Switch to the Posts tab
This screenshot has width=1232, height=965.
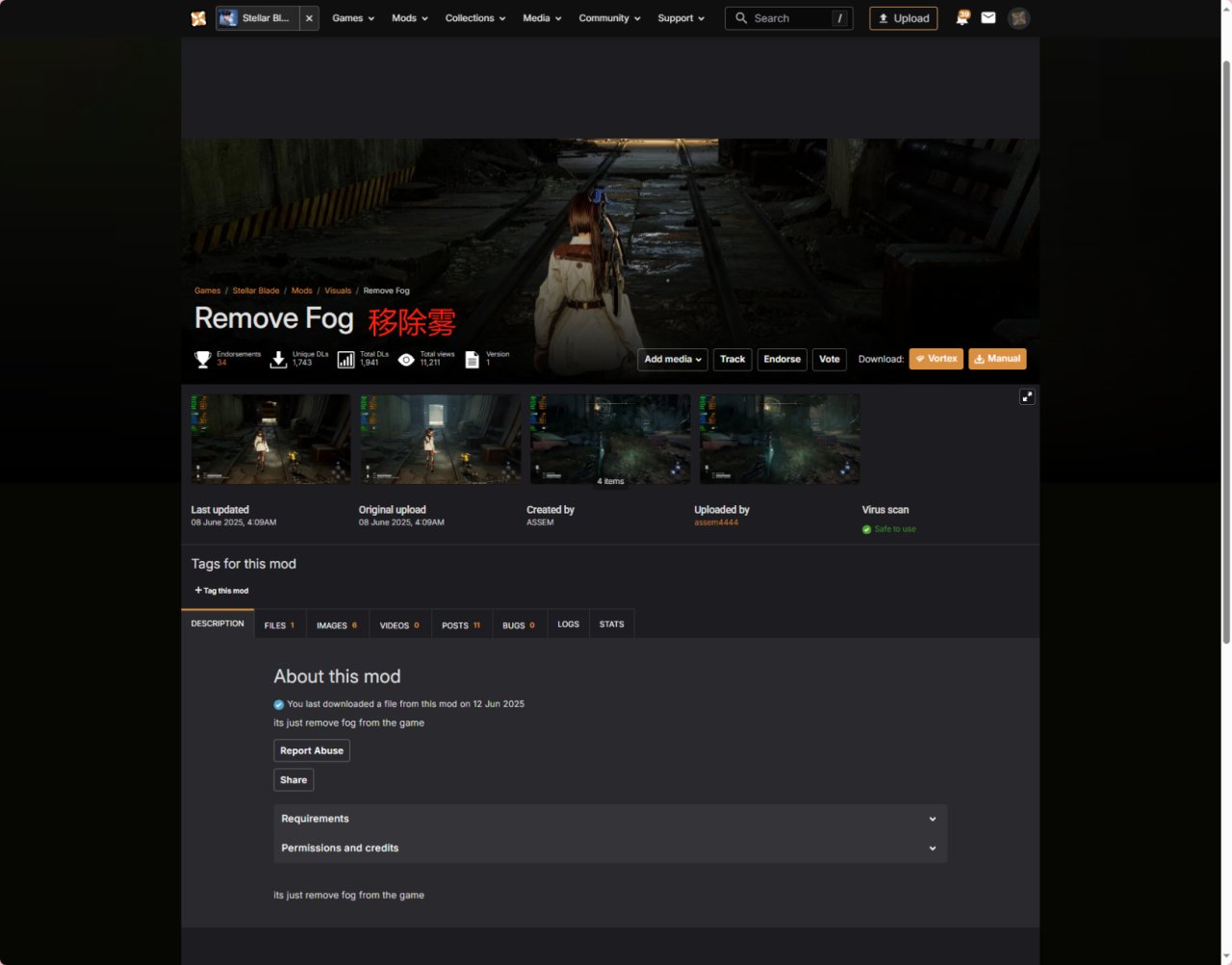coord(461,624)
